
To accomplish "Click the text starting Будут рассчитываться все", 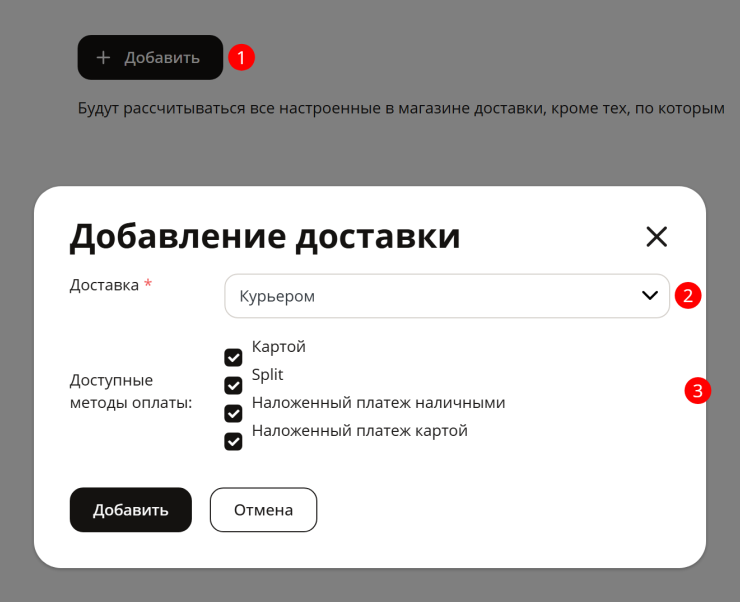I will point(401,108).
